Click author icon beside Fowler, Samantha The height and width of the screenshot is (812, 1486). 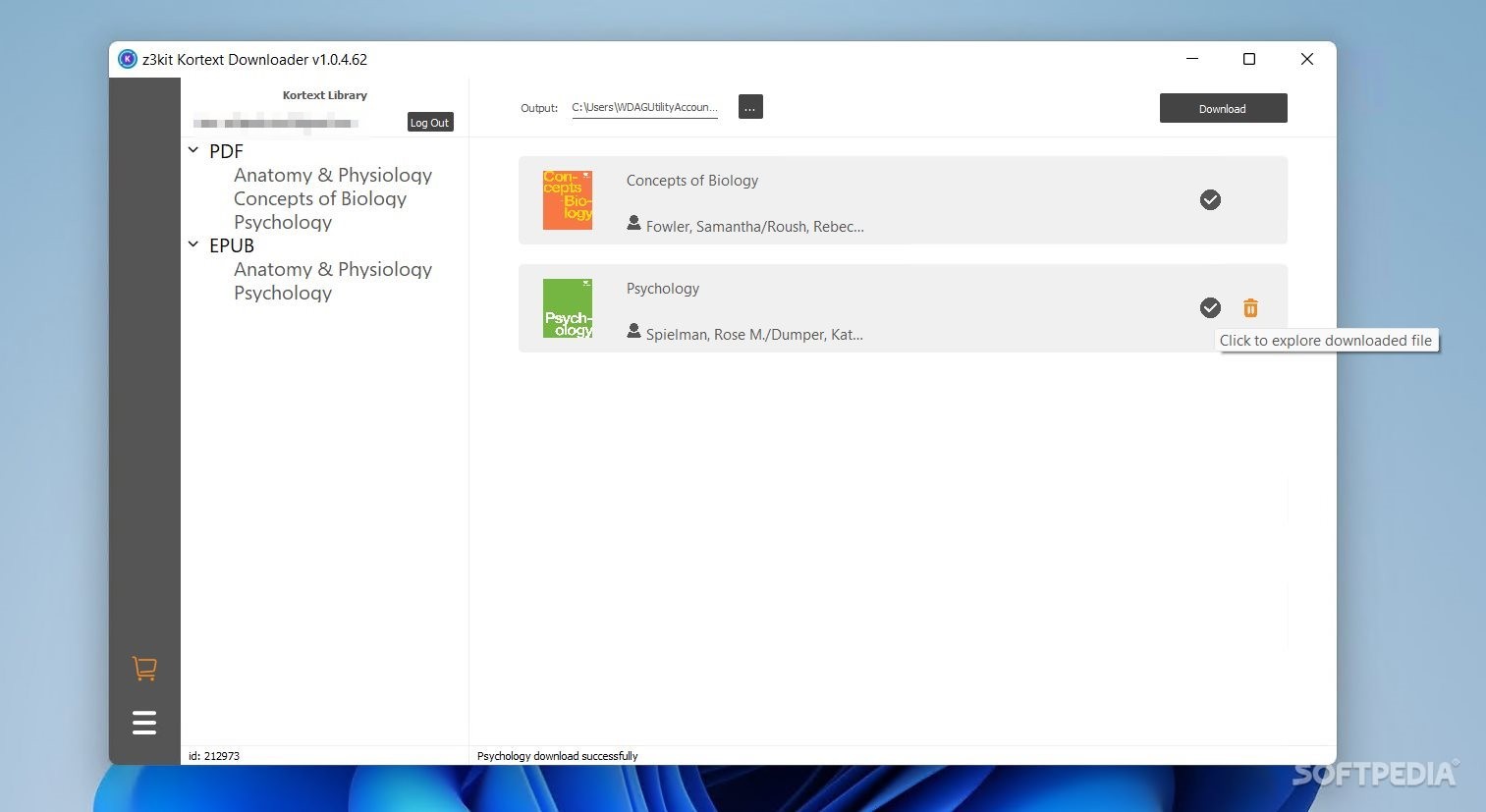coord(633,224)
